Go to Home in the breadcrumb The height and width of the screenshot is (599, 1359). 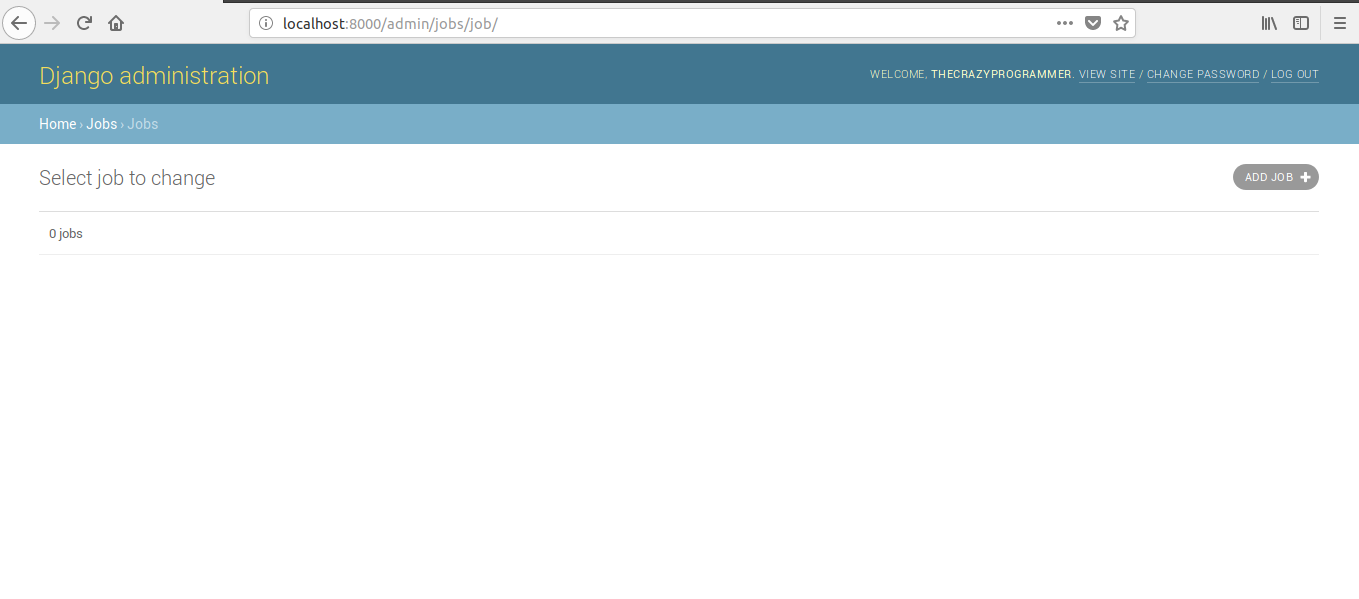58,124
